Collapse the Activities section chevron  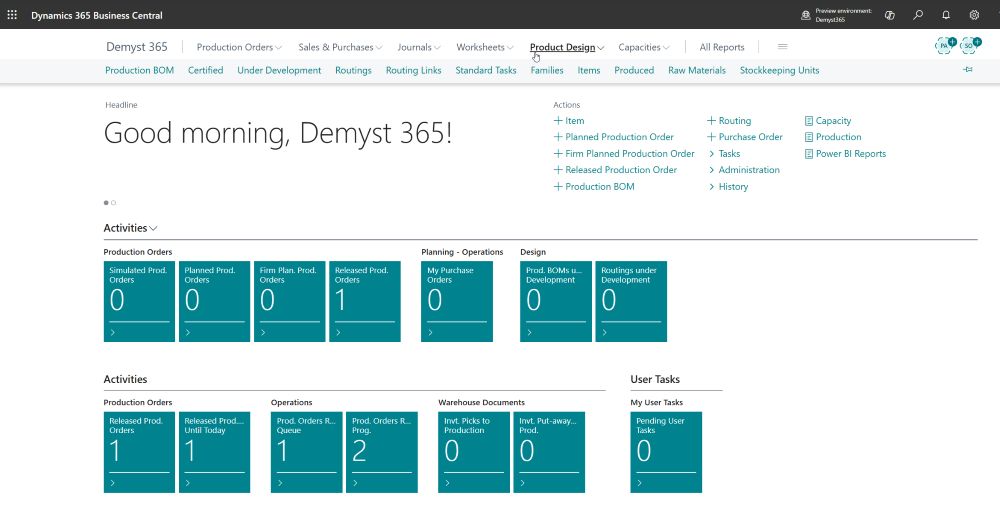(x=153, y=228)
